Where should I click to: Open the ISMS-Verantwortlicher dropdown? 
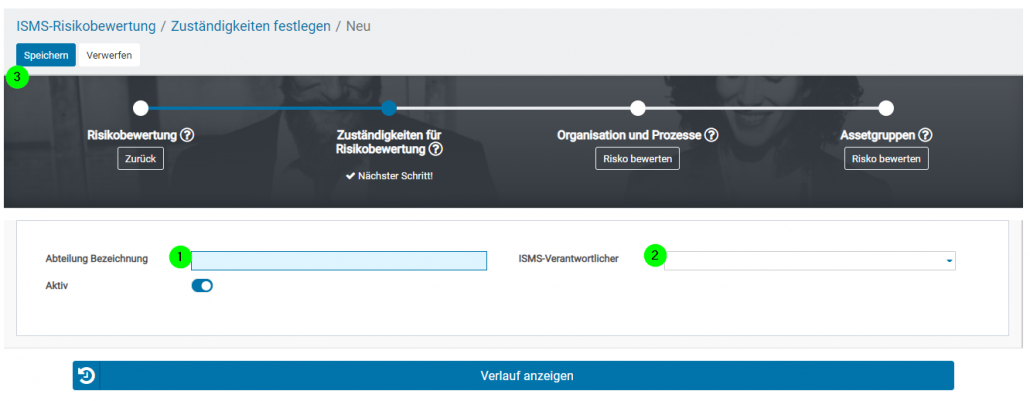point(810,260)
